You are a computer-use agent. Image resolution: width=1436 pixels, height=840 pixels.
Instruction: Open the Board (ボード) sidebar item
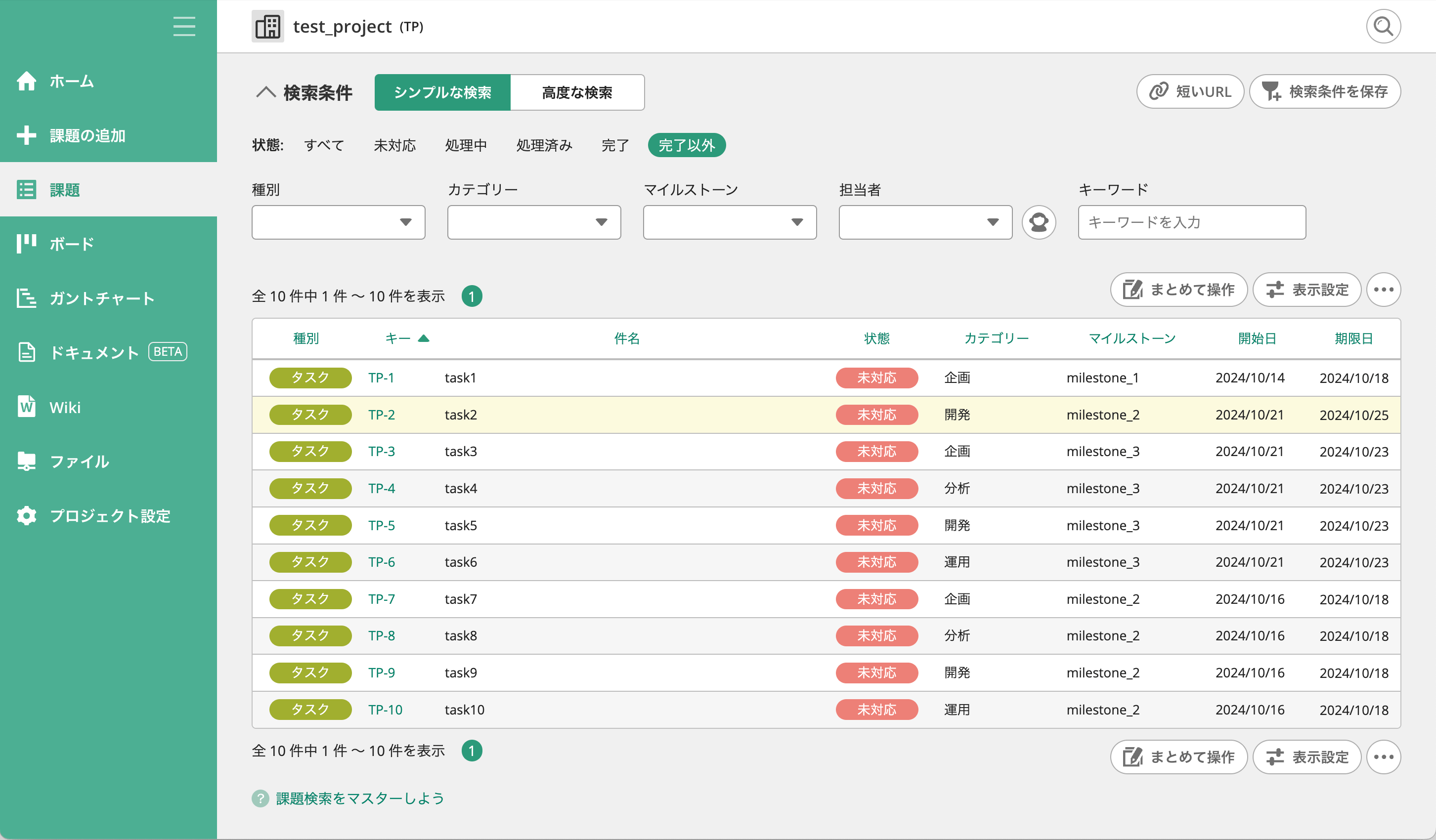71,244
